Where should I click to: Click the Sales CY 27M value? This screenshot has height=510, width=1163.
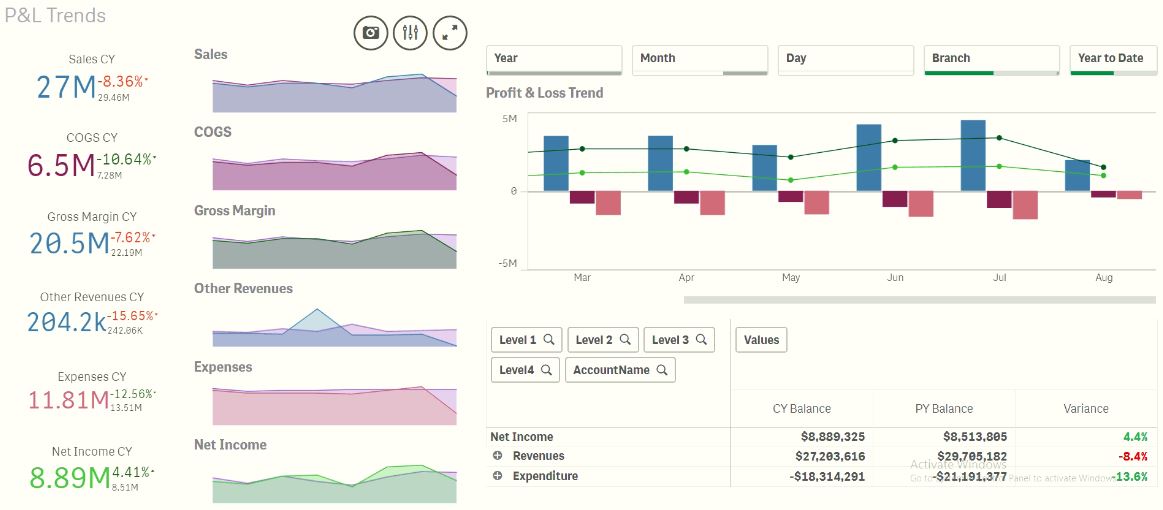click(x=66, y=88)
